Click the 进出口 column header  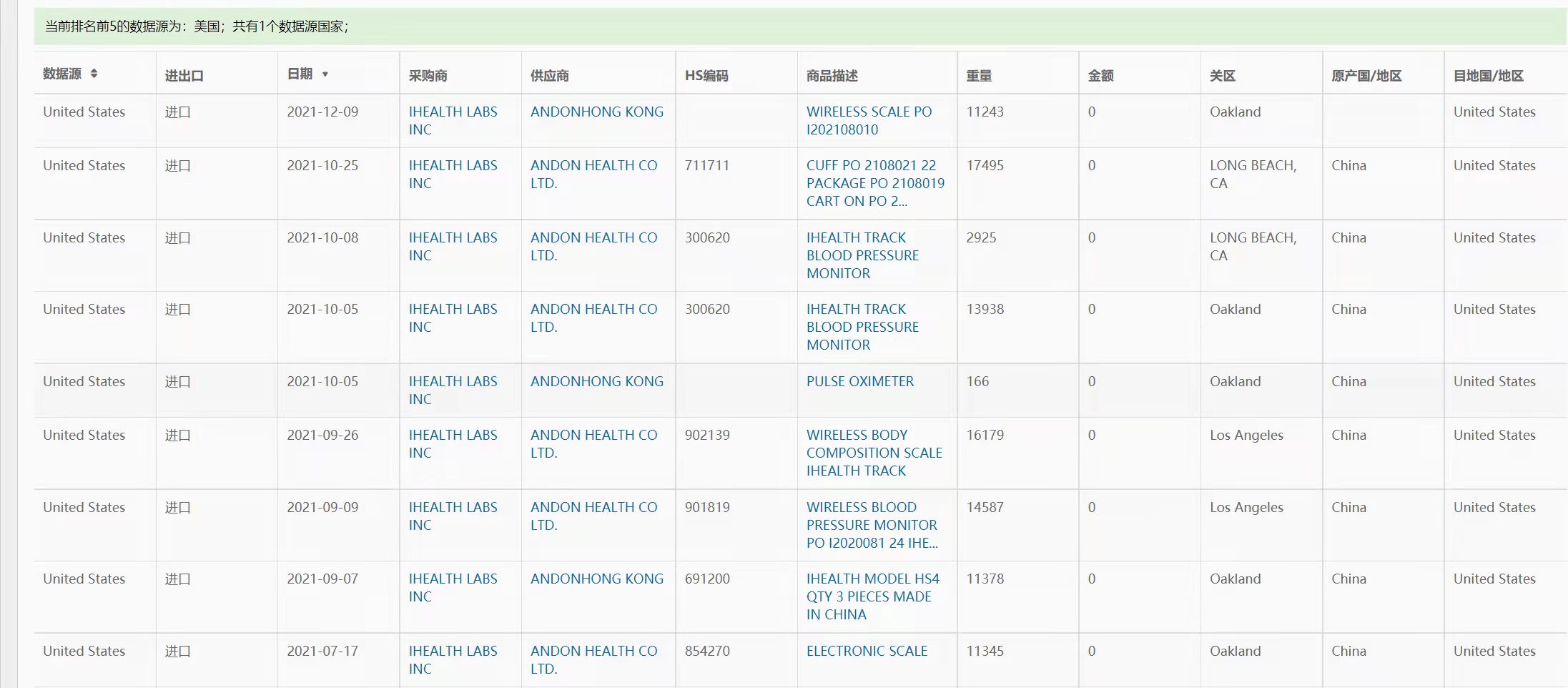(184, 75)
